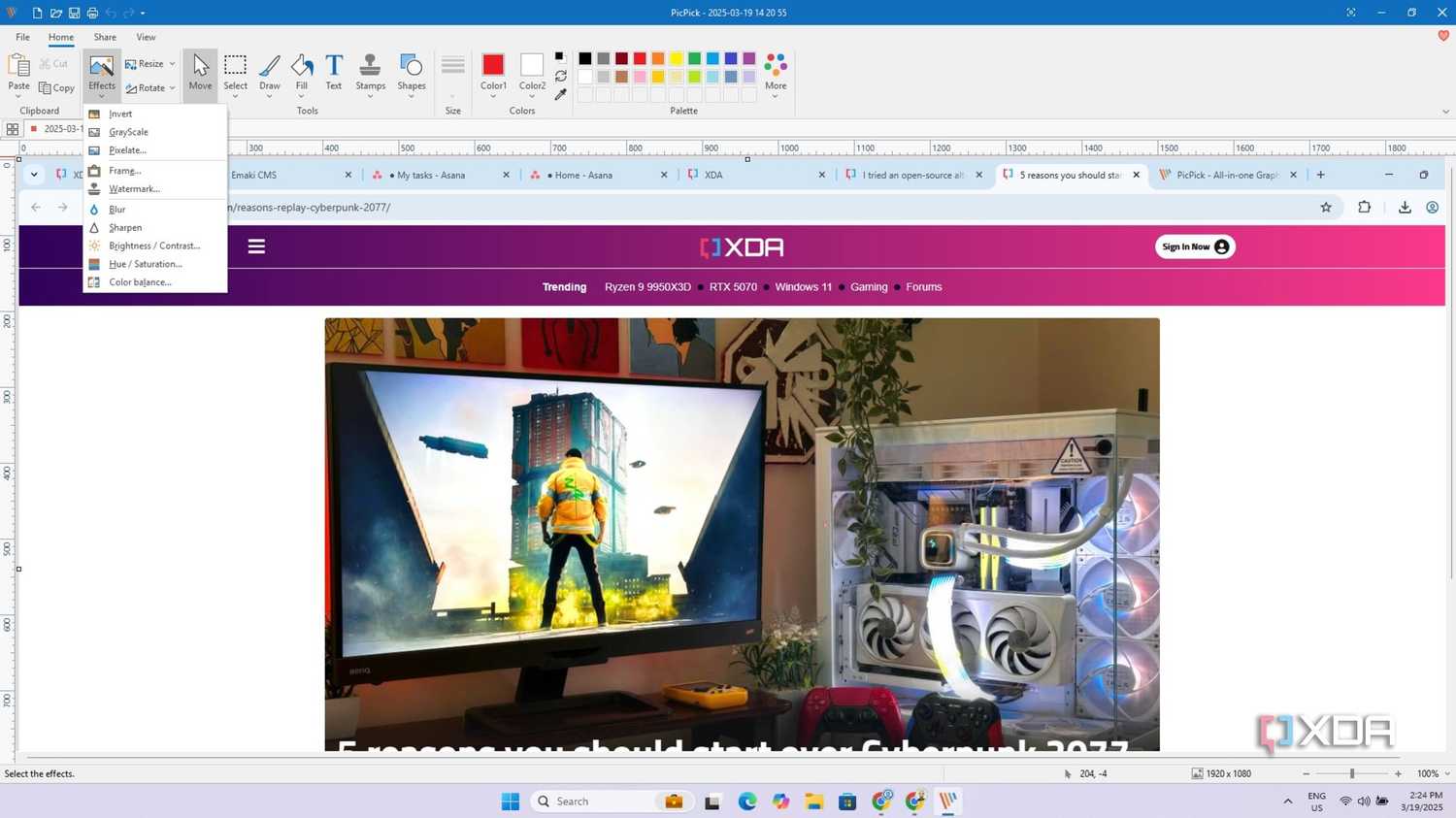Image resolution: width=1456 pixels, height=818 pixels.
Task: Collapse the ribbon with the chevron
Action: [x=1445, y=112]
